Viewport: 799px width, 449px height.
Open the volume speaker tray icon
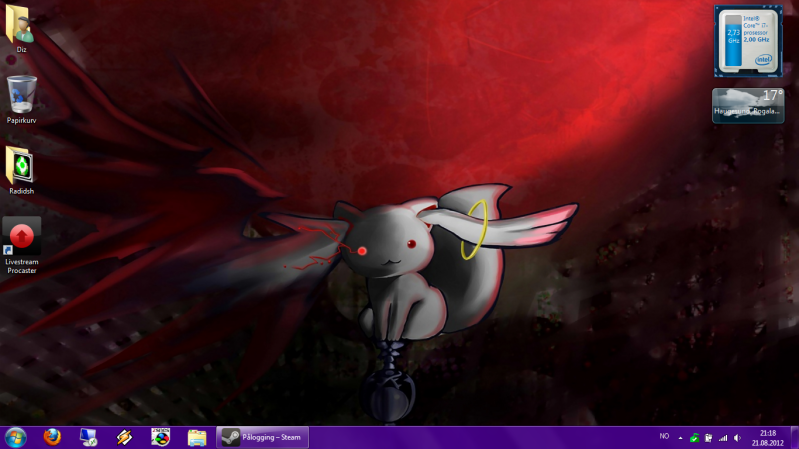coord(737,438)
